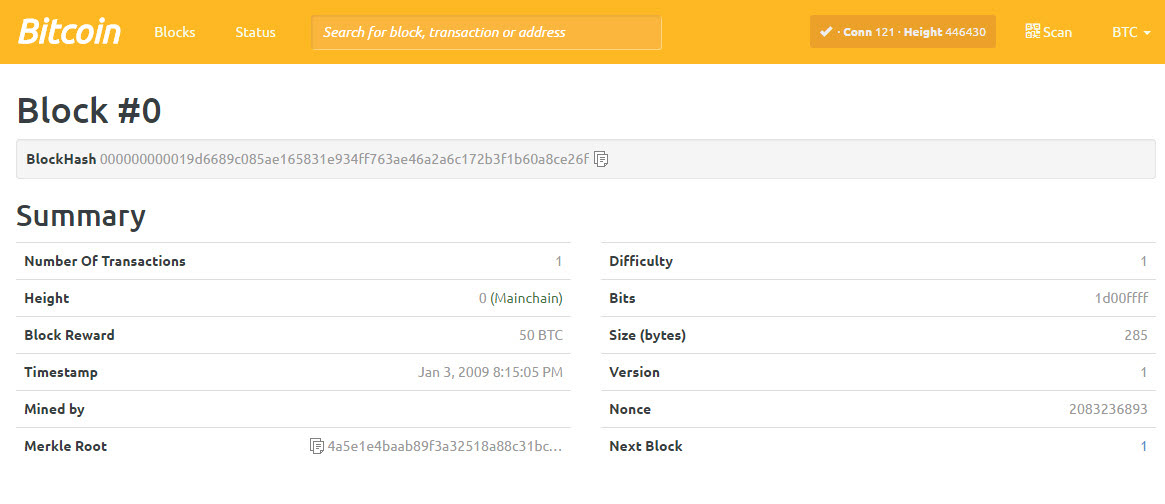Click the Bits value 1d00ffff

1121,298
